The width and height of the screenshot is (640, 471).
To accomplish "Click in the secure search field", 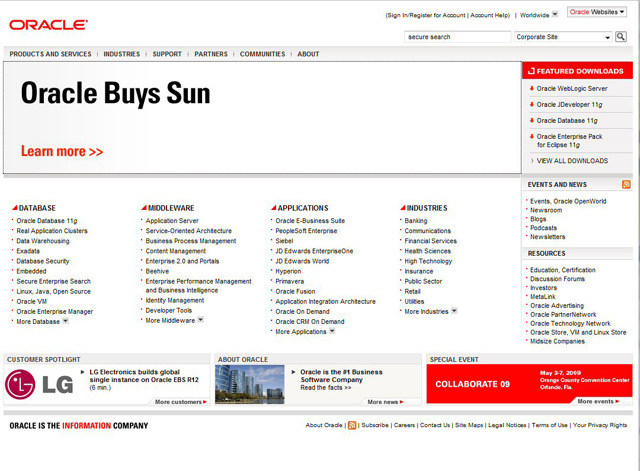I will coord(458,37).
